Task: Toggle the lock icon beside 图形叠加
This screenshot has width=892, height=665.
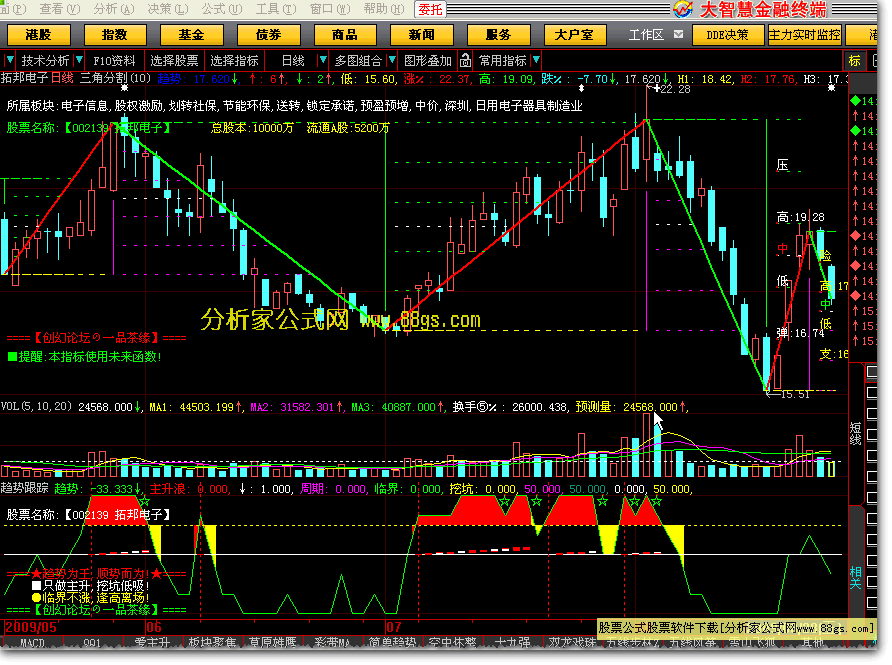Action: point(465,60)
